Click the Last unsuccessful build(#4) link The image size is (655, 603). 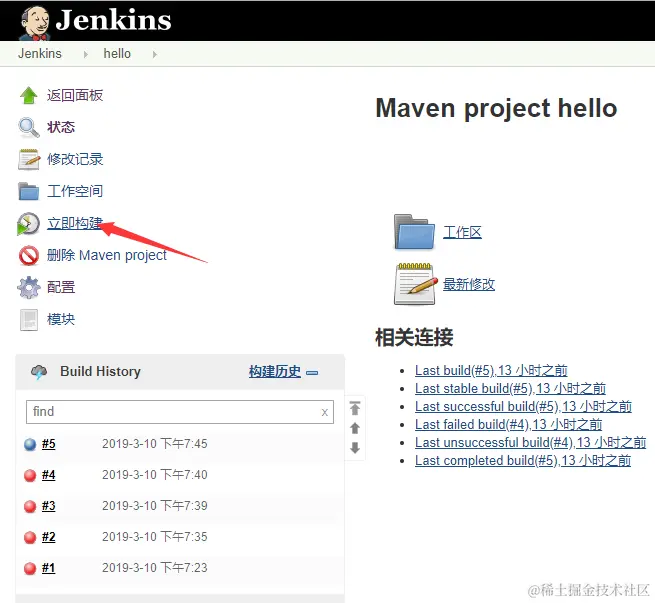pos(531,442)
